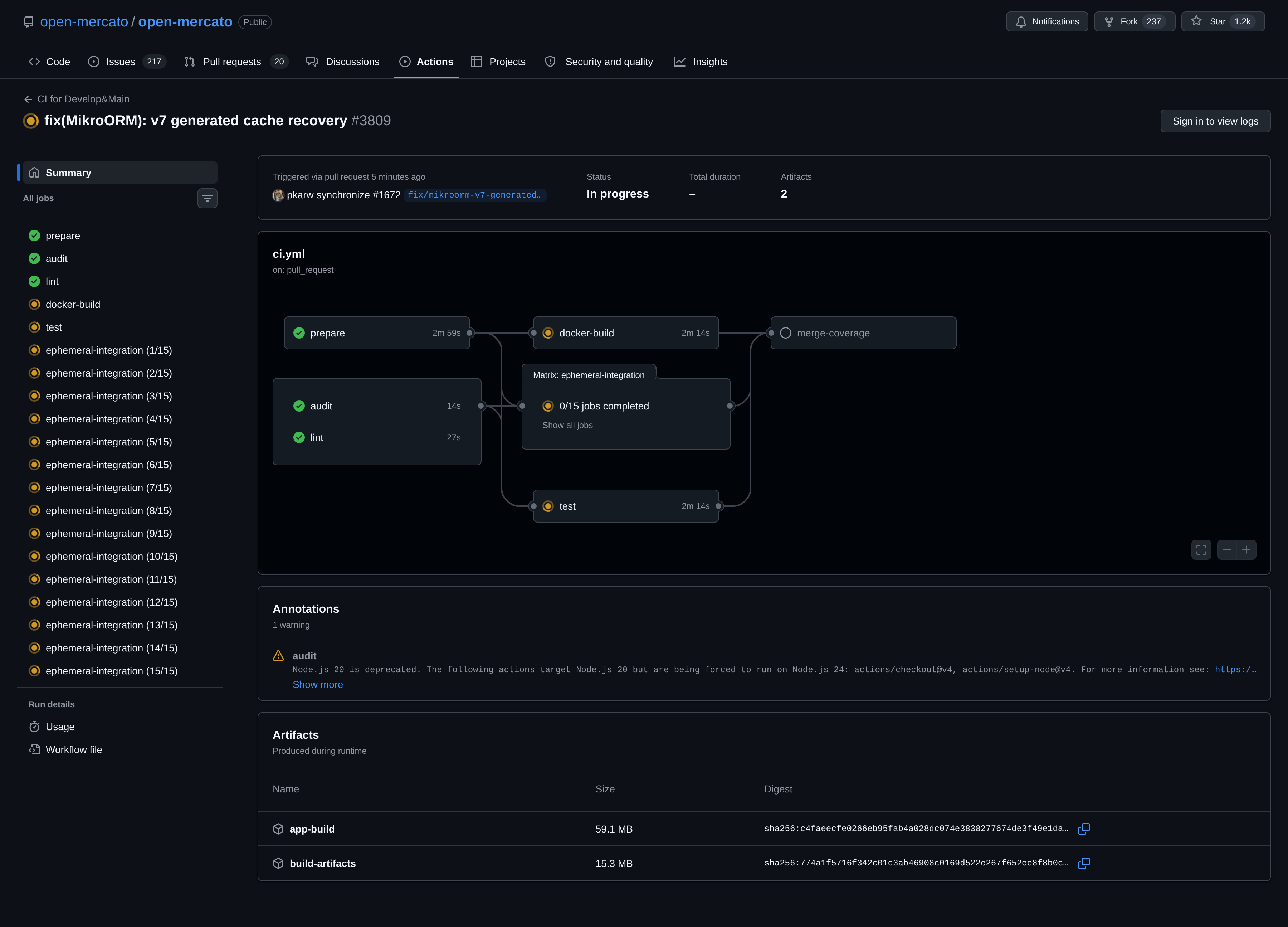Open the jobs filter icon button
The image size is (1288, 927).
tap(207, 198)
